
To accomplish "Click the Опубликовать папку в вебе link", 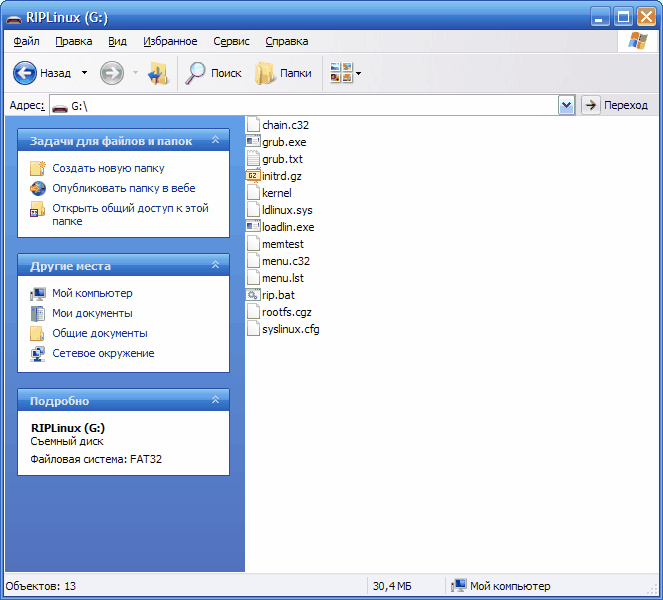I will tap(124, 188).
